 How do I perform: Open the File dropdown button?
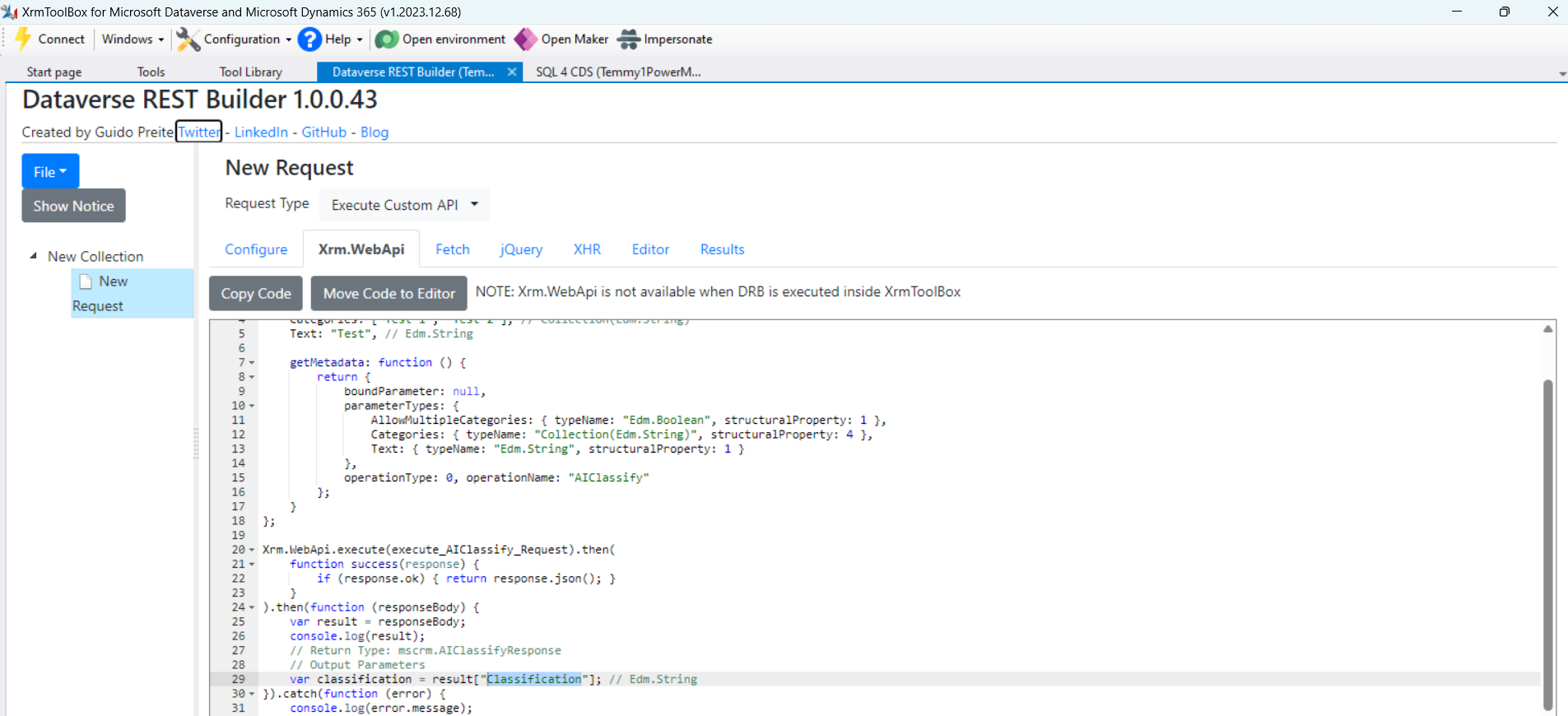click(50, 171)
